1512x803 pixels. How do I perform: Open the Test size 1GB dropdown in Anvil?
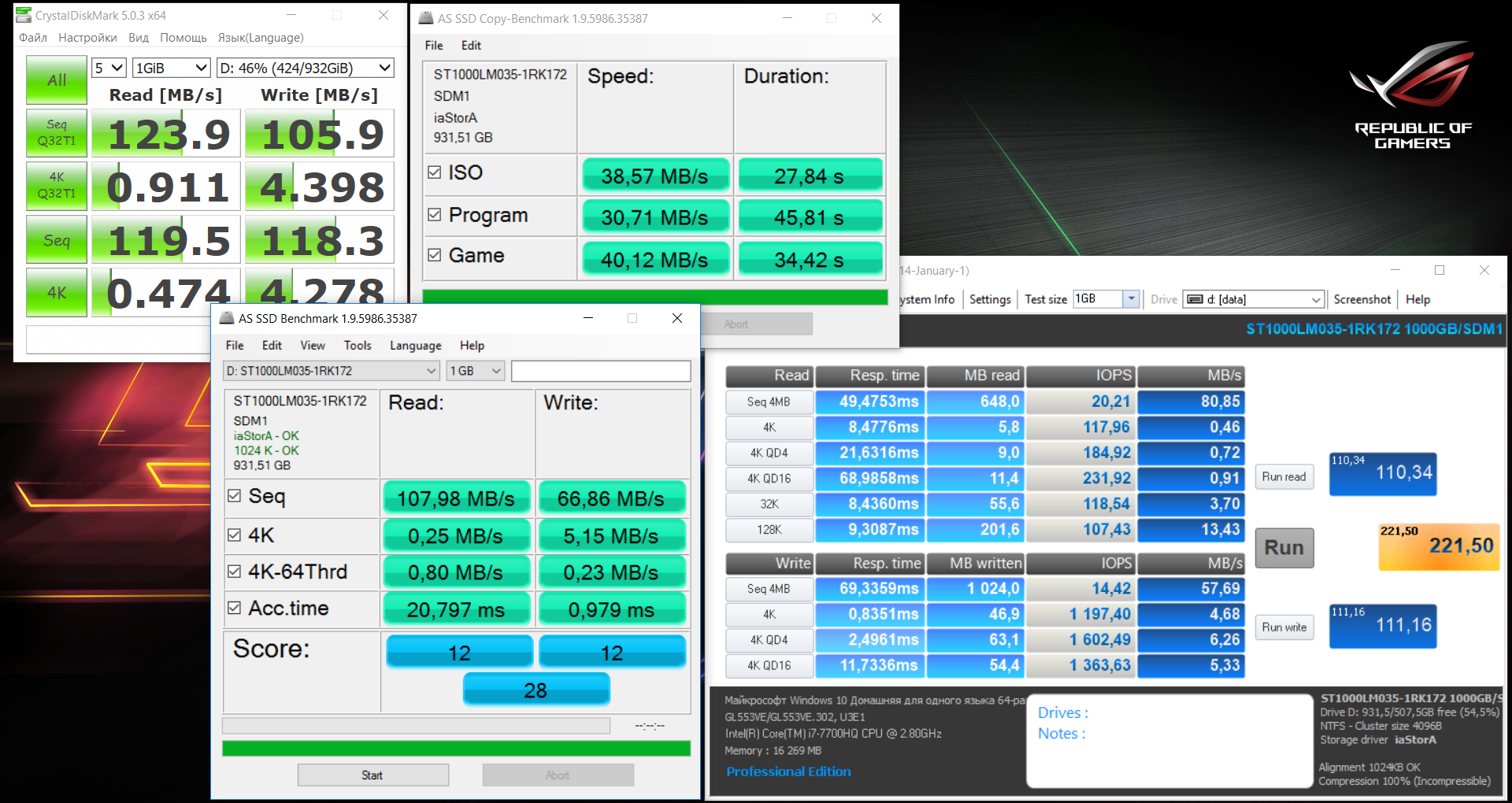pyautogui.click(x=1106, y=299)
